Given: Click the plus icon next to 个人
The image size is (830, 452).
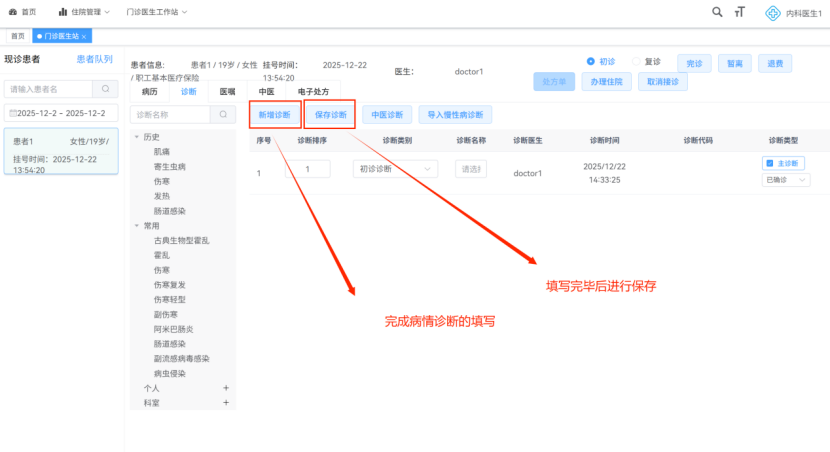Looking at the screenshot, I should coord(226,387).
